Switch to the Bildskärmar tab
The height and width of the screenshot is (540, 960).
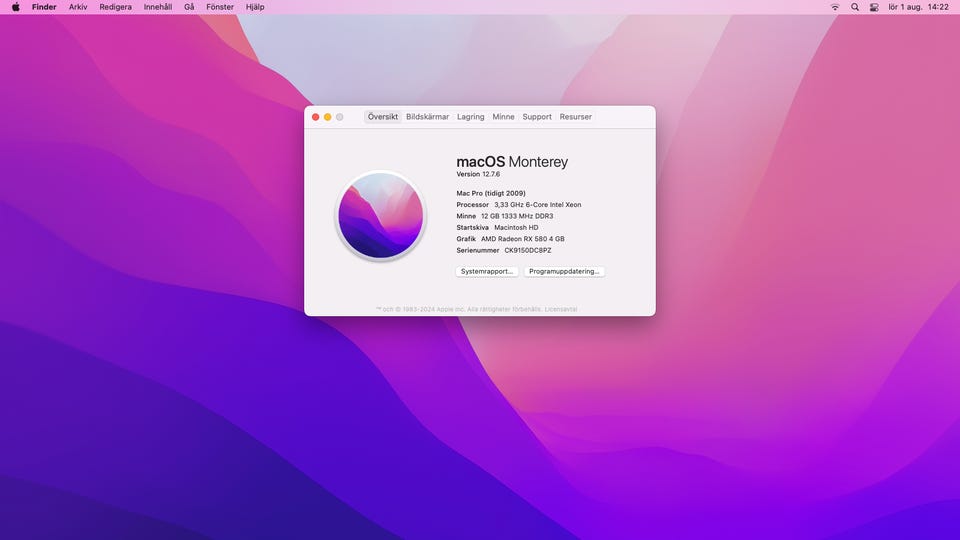427,116
